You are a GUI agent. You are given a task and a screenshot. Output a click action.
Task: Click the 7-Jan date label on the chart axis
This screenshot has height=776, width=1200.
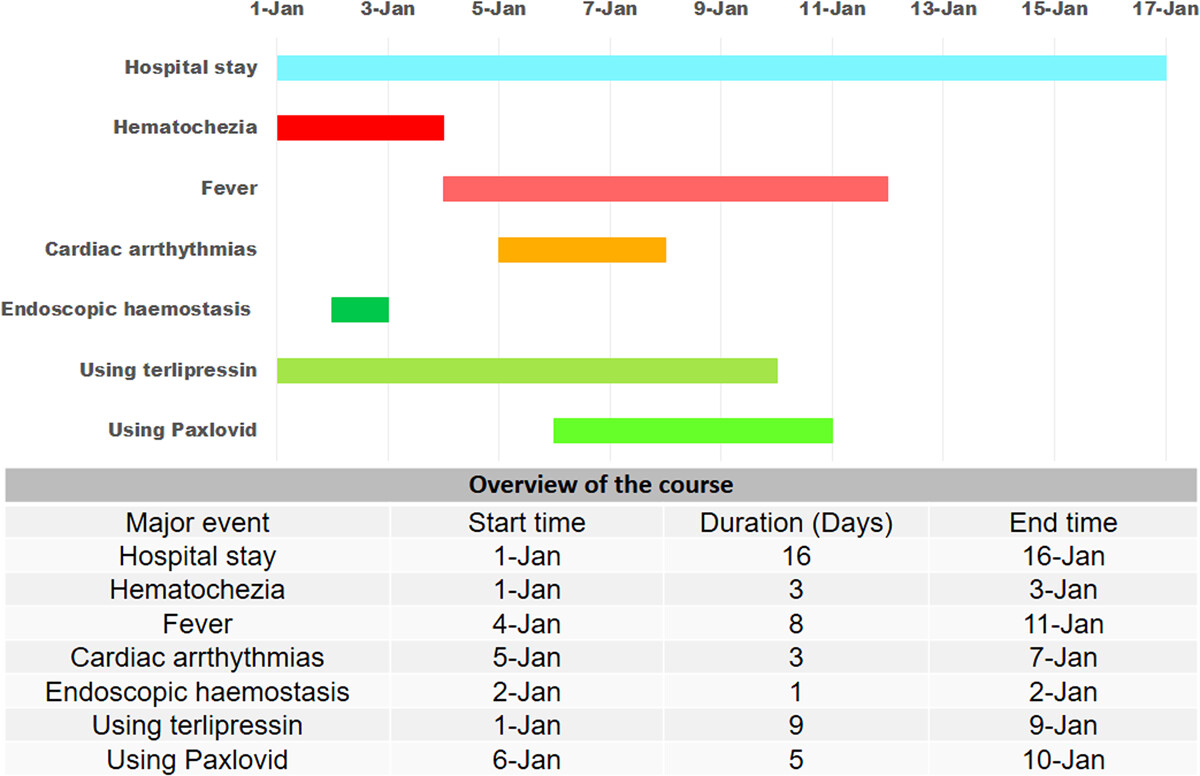click(x=610, y=10)
